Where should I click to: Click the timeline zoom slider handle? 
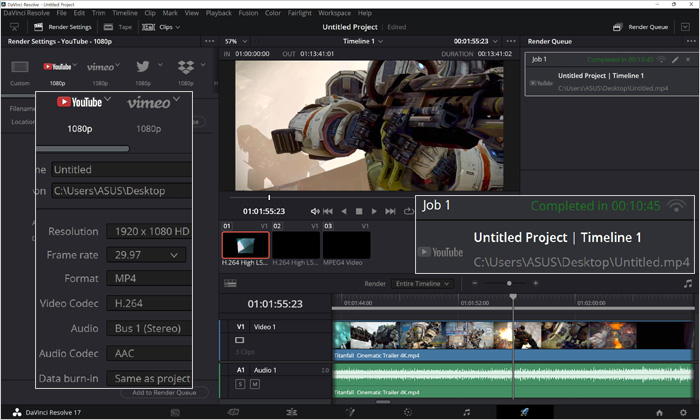[x=509, y=283]
